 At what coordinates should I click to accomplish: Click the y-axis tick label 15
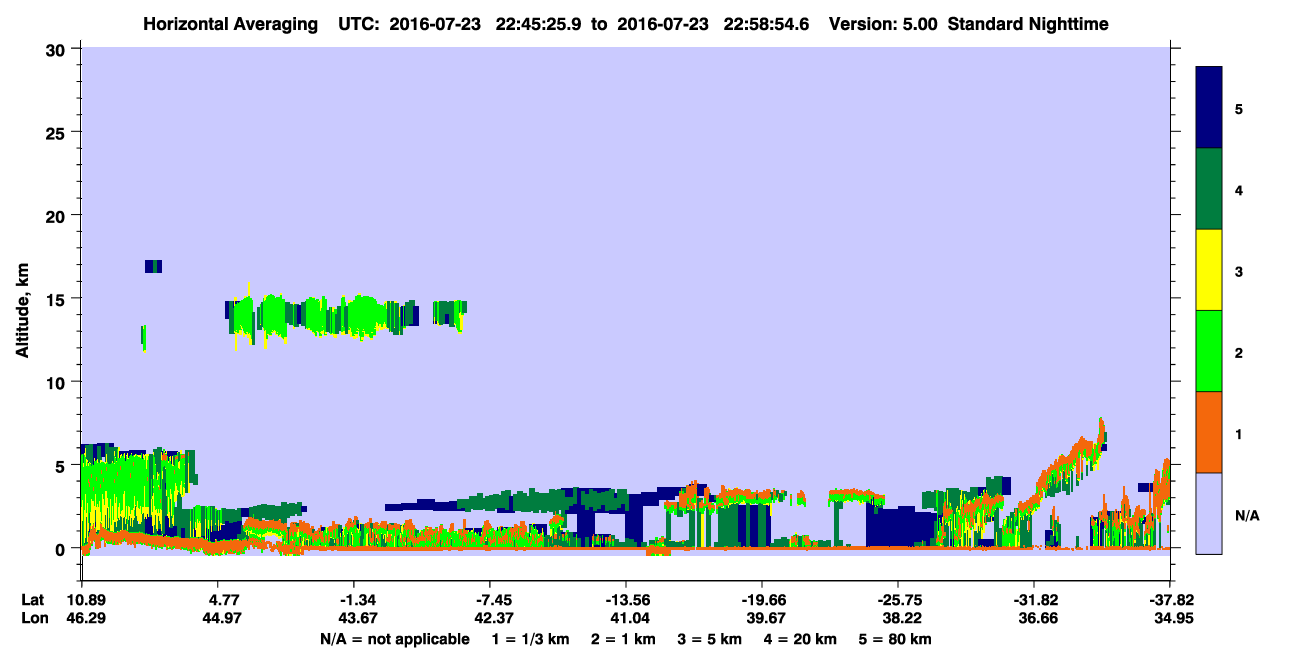coord(58,299)
